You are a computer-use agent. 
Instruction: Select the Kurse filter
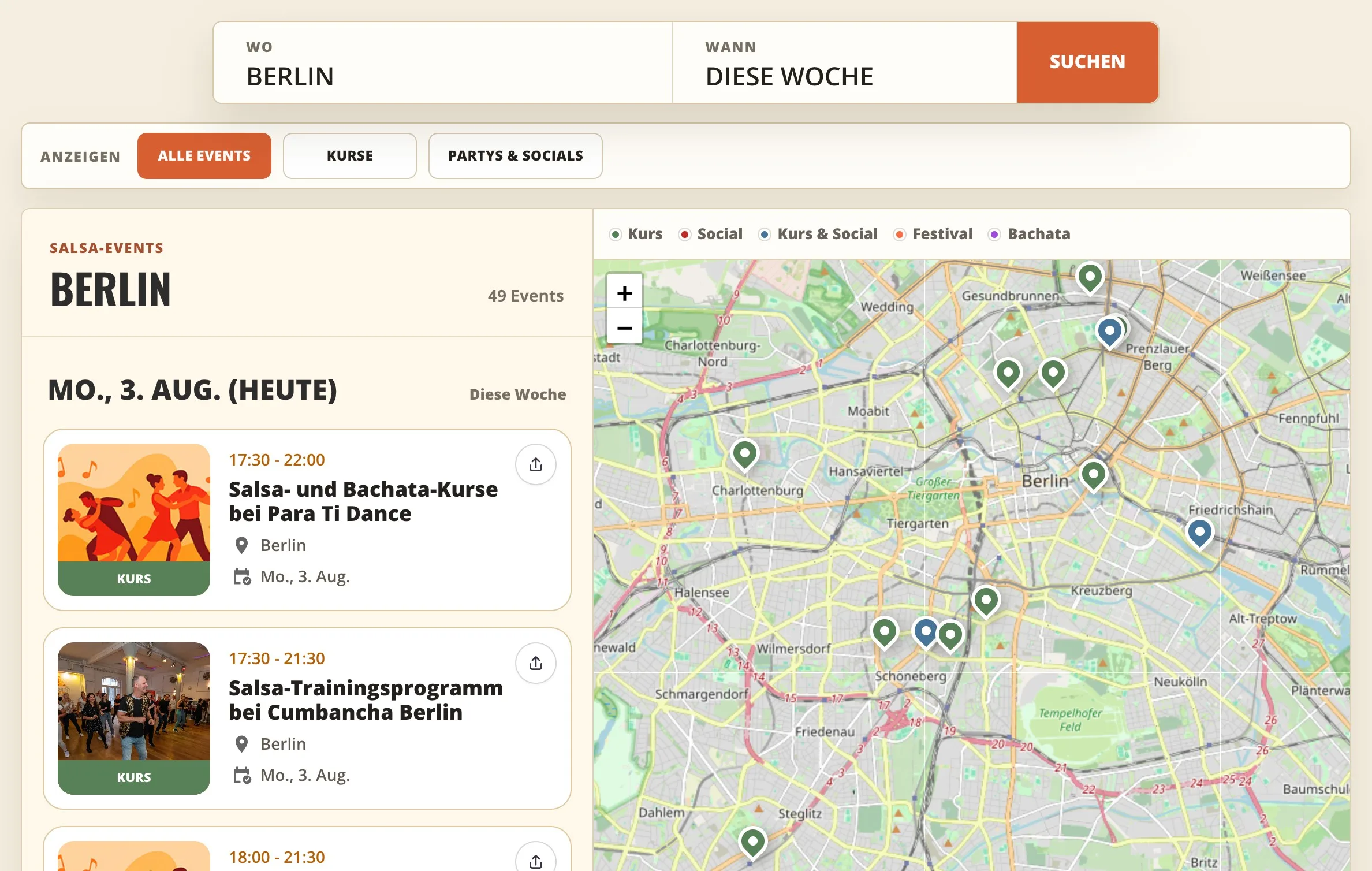point(349,156)
